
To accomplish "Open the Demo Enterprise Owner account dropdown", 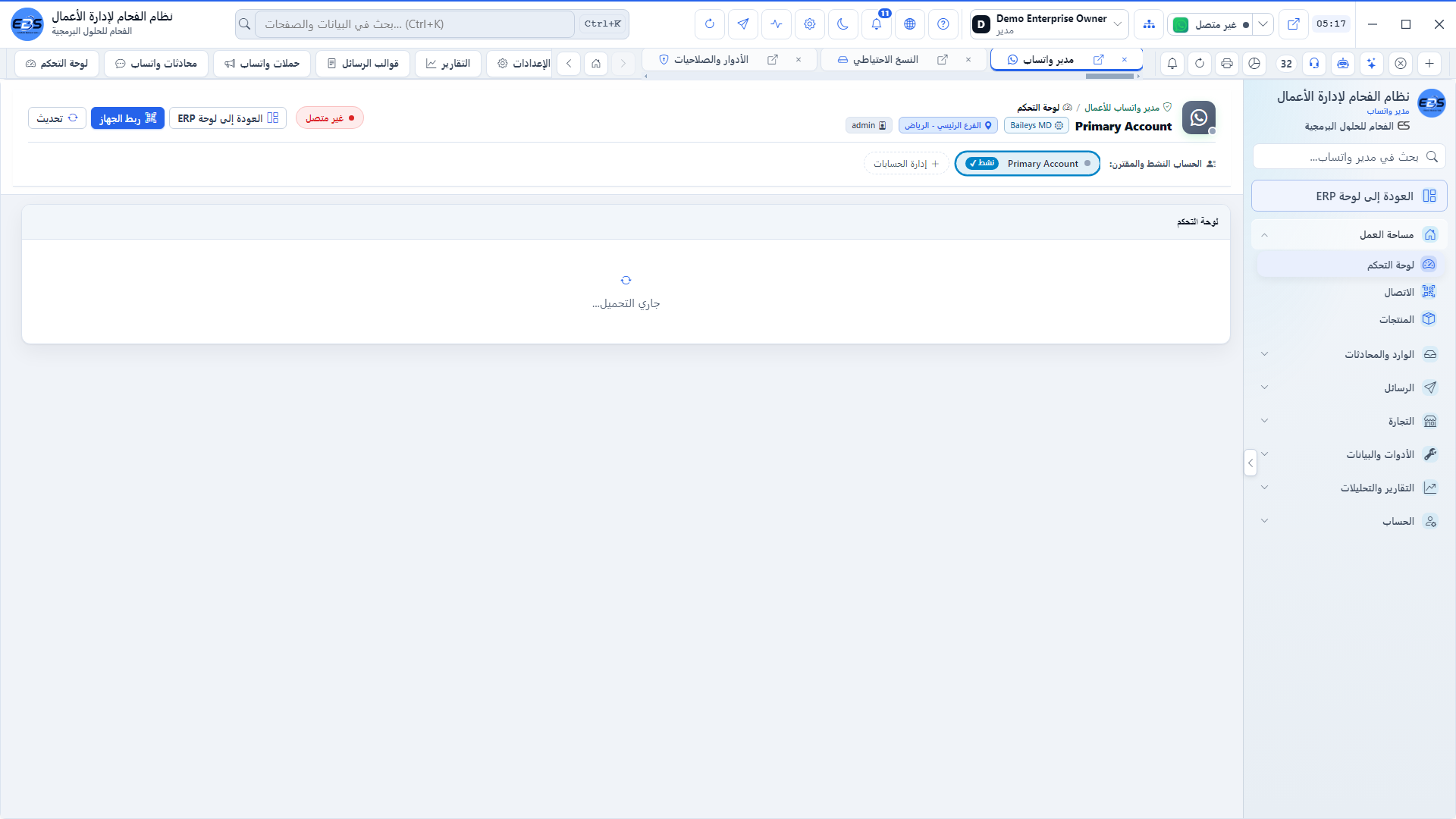I will click(x=1050, y=24).
